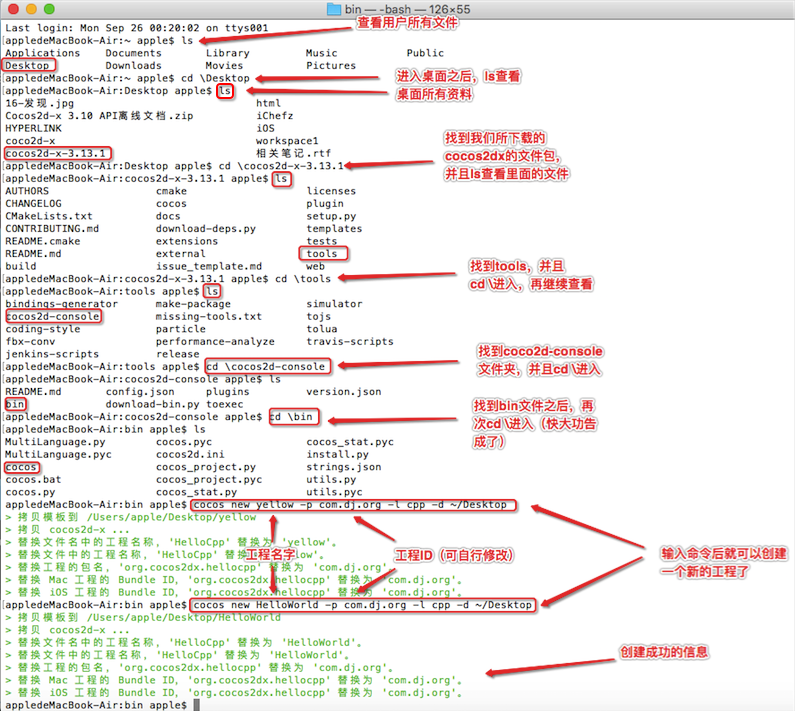This screenshot has height=711, width=795.
Task: Select the "external" folder name
Action: [180, 254]
